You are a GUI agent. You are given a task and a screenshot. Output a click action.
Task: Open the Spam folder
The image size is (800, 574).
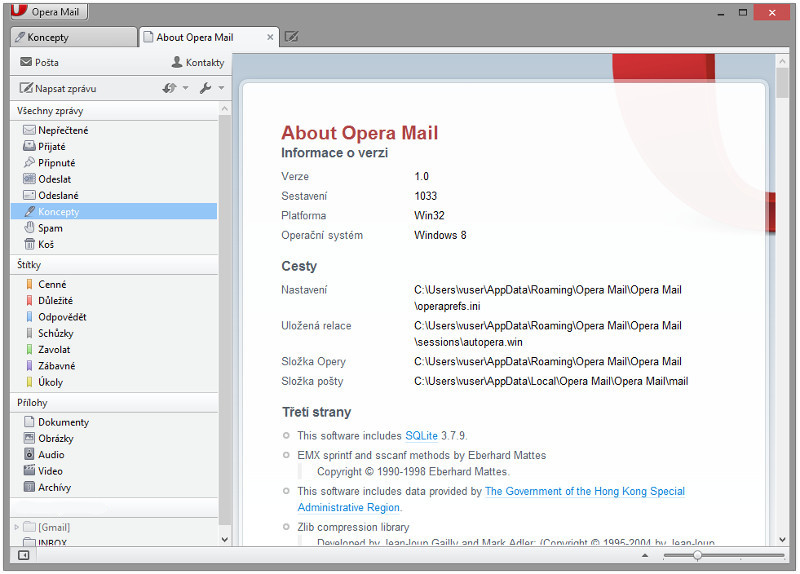tap(114, 228)
